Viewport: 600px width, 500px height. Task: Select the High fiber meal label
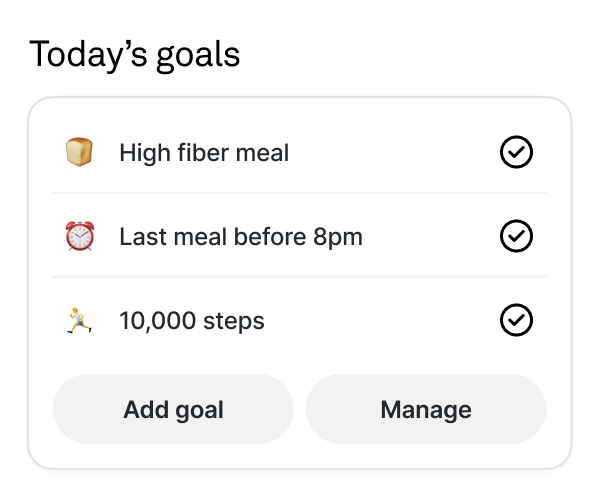pyautogui.click(x=204, y=153)
